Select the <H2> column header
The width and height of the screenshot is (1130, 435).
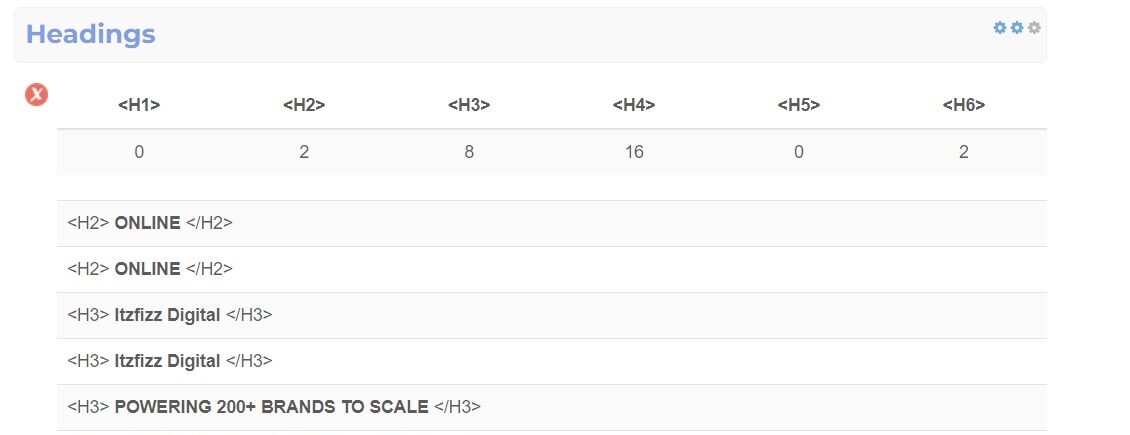point(304,105)
